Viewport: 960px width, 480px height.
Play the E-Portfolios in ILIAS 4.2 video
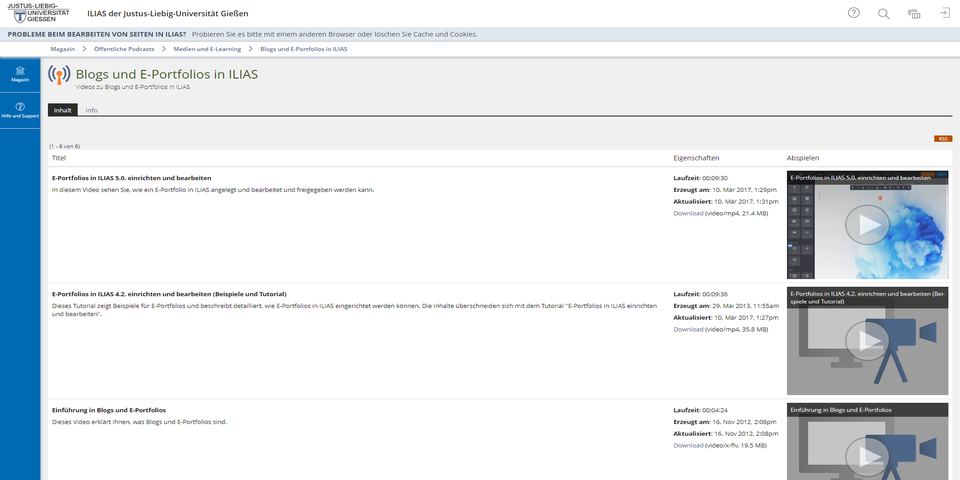(867, 341)
